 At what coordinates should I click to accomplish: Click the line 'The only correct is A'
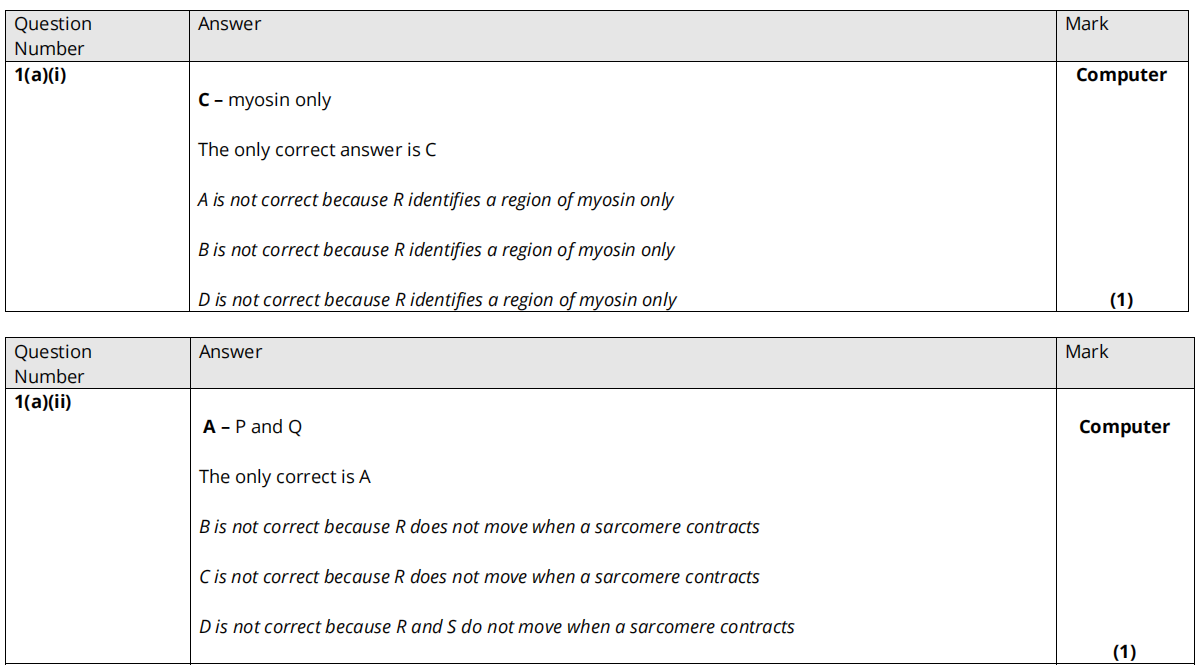pyautogui.click(x=285, y=477)
